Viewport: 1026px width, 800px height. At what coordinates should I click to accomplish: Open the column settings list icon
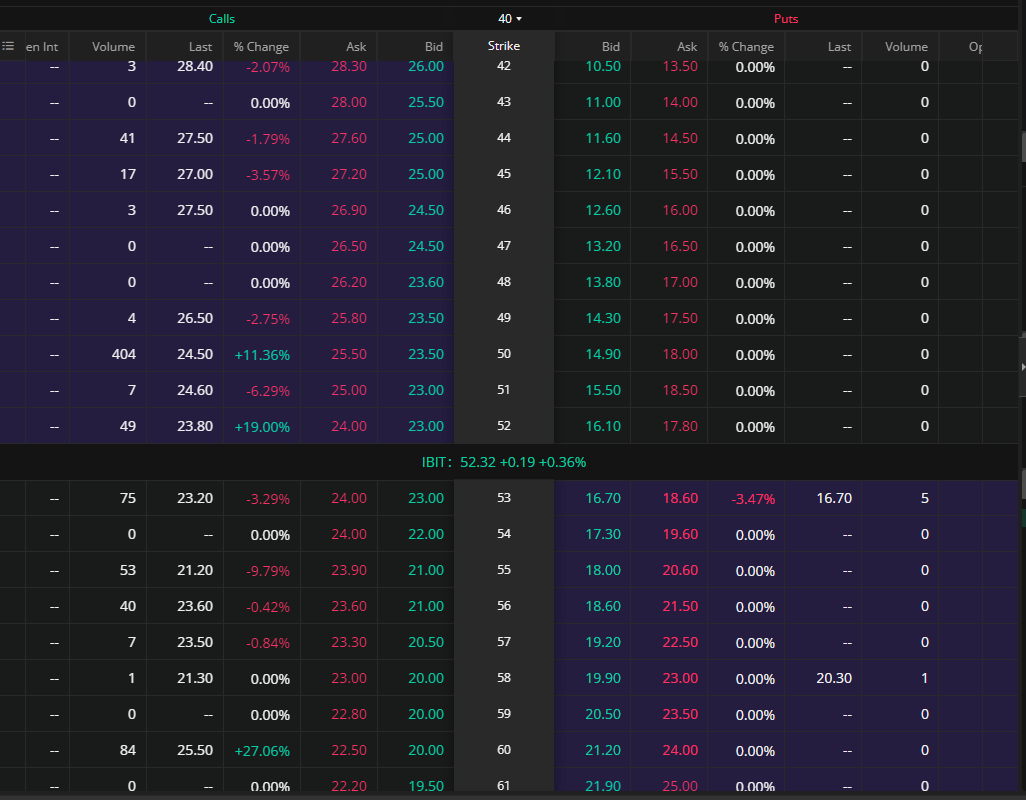[x=8, y=46]
